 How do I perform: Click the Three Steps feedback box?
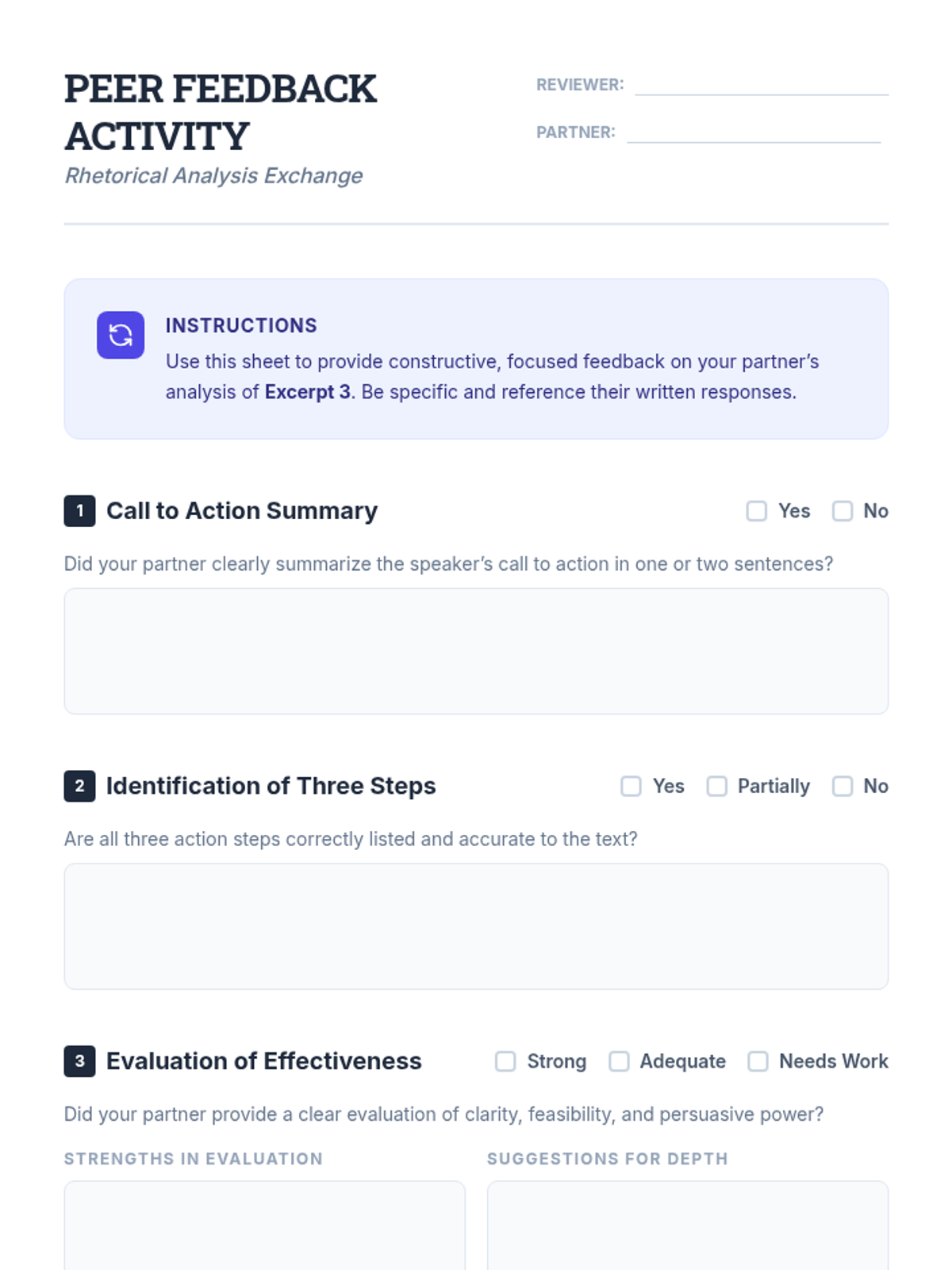[476, 926]
